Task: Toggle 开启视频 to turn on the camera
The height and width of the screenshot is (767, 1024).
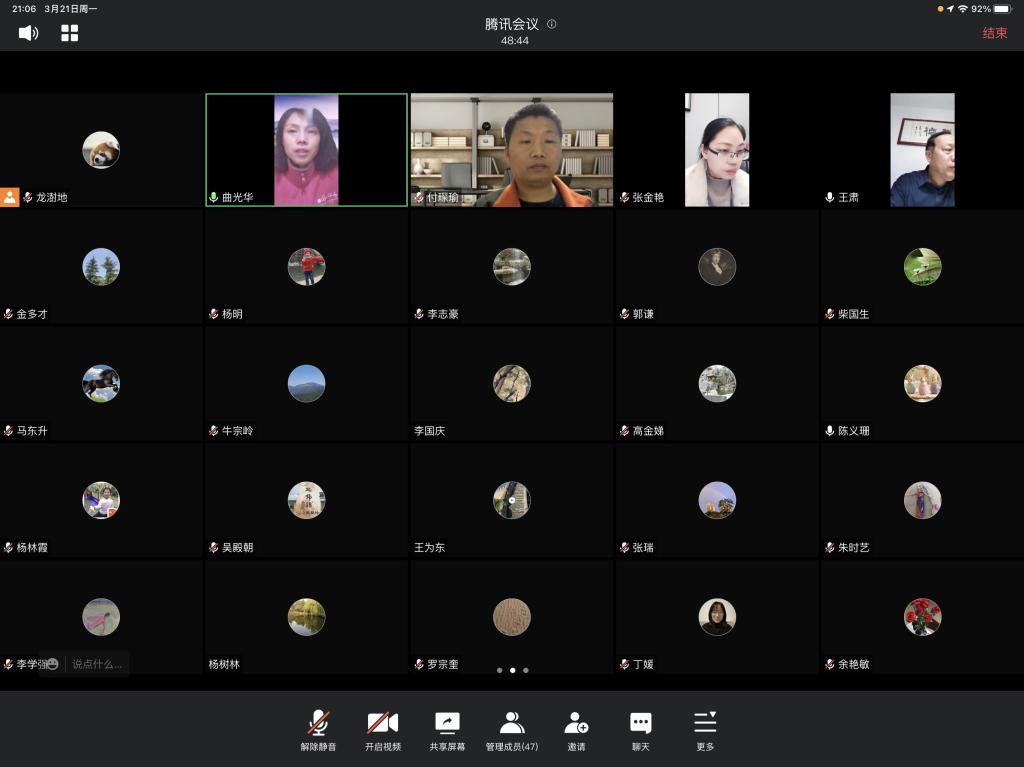Action: coord(382,730)
